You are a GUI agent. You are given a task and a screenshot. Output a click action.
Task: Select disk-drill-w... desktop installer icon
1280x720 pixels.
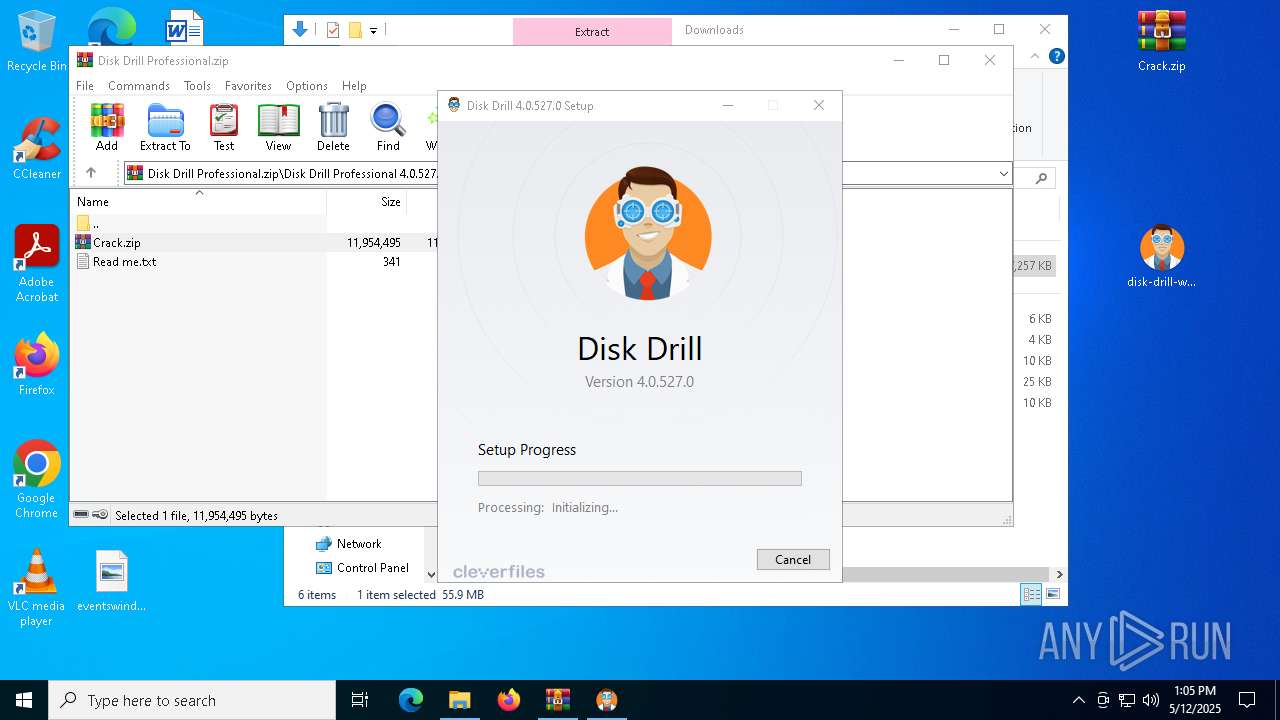pos(1162,257)
